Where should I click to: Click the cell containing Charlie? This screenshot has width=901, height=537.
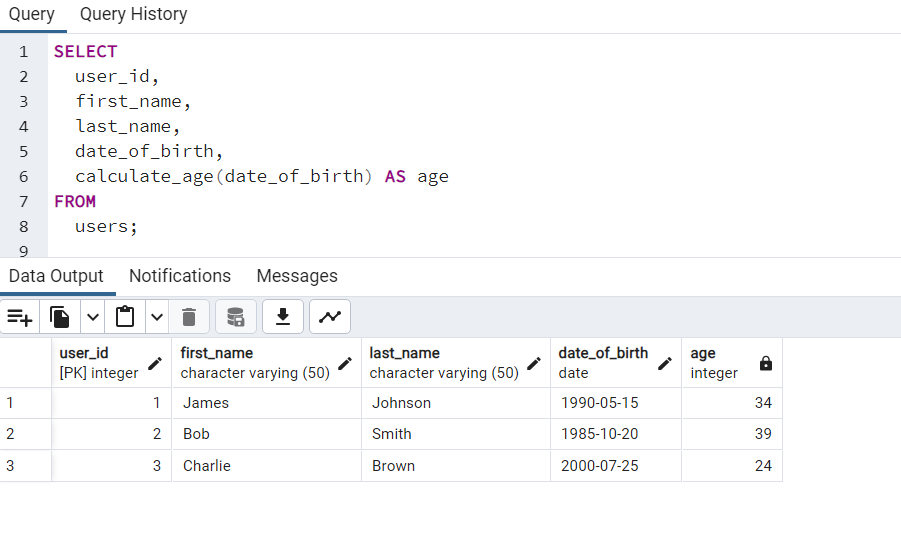tap(207, 466)
